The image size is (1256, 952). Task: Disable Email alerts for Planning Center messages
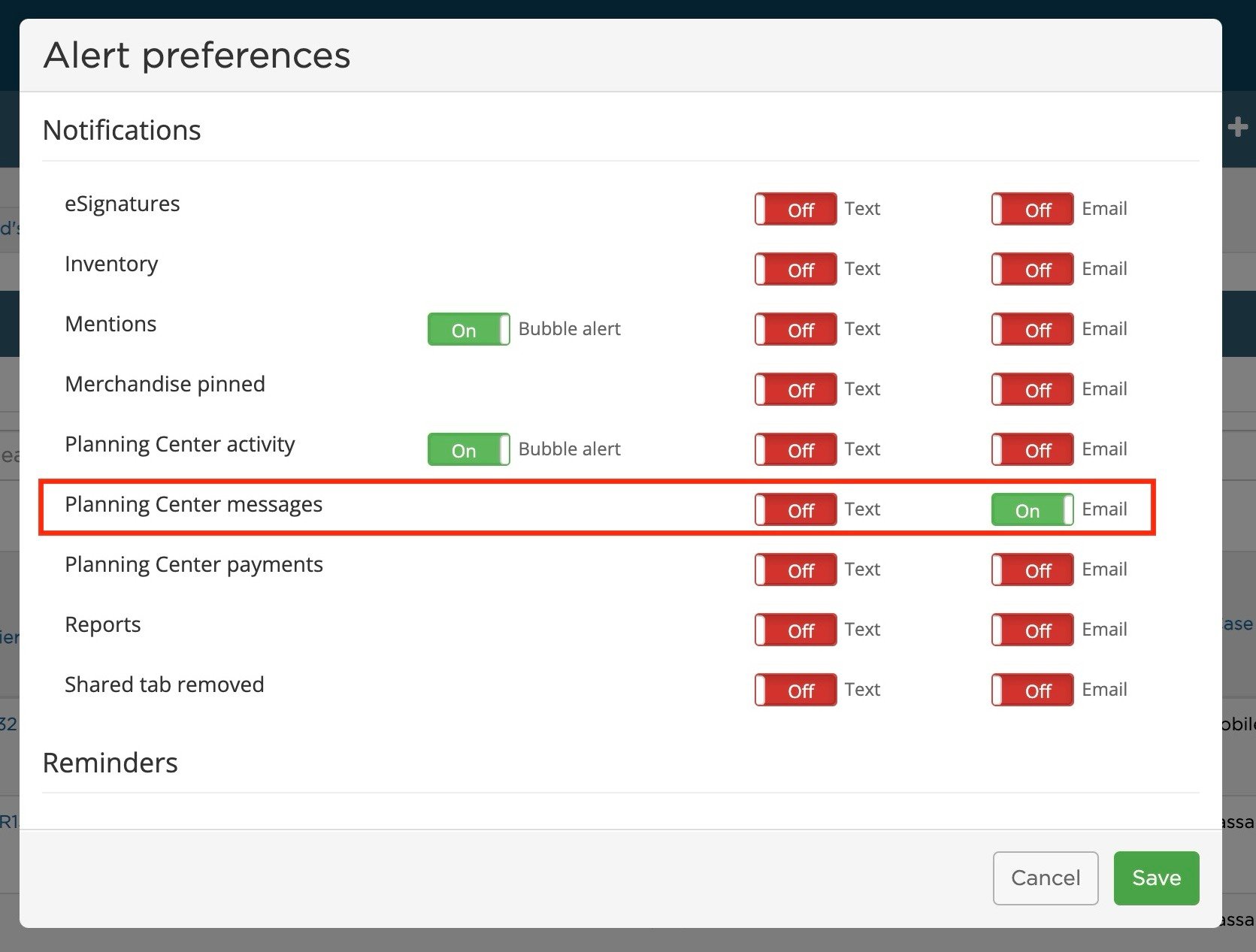coord(1031,509)
